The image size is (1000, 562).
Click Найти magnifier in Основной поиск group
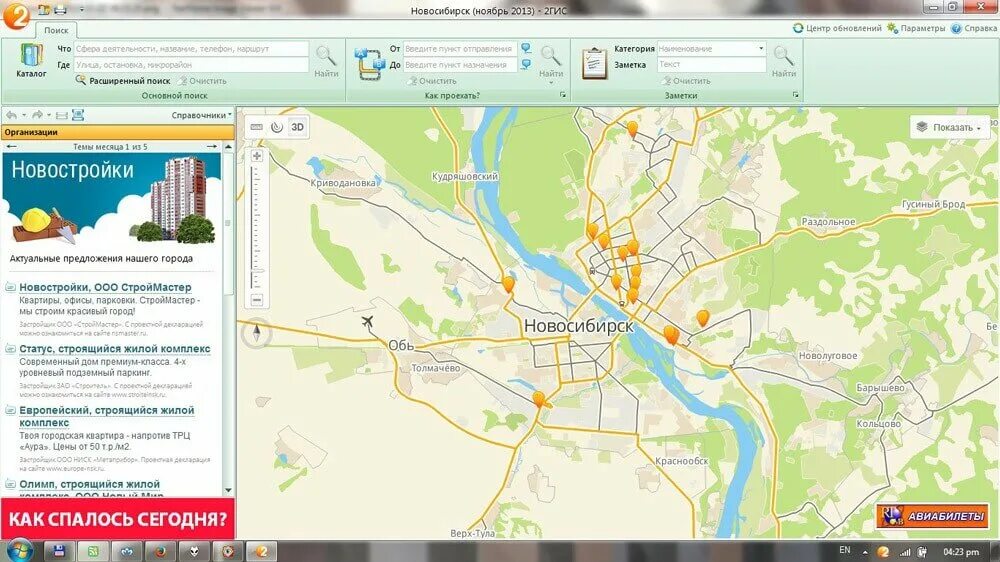pyautogui.click(x=326, y=61)
